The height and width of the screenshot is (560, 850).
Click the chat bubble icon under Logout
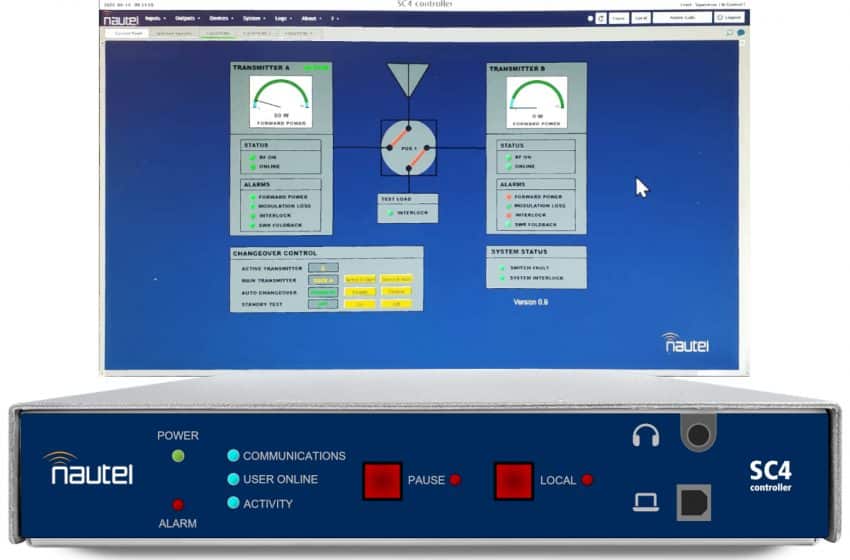741,33
